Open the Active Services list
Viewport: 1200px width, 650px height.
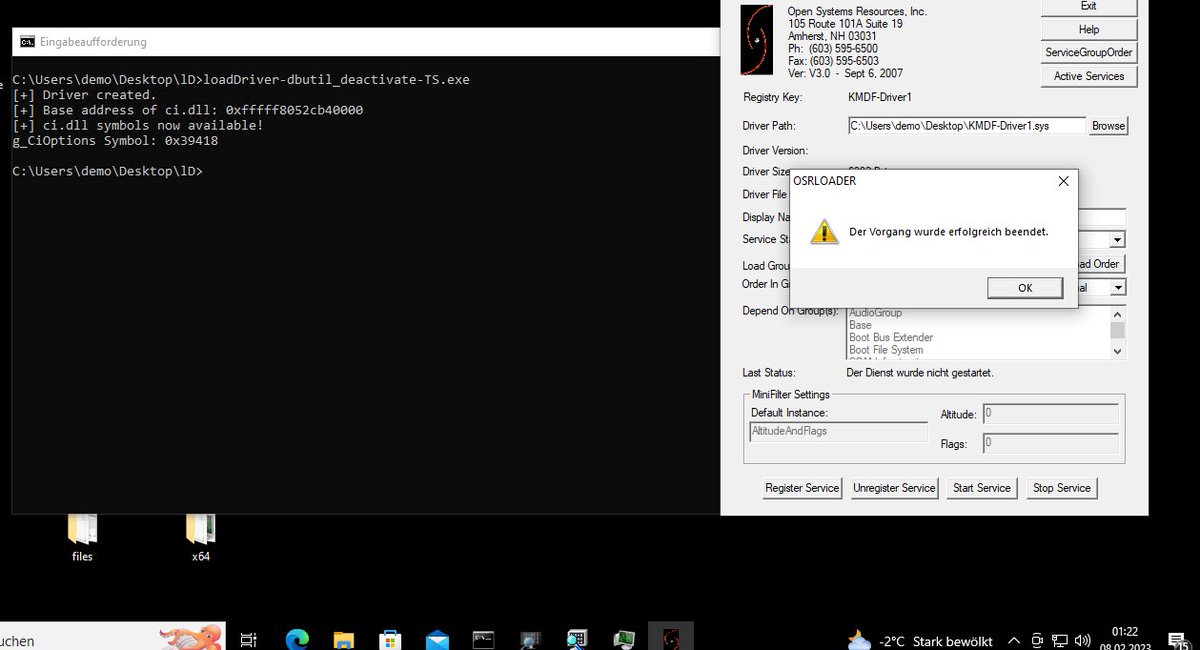(1089, 76)
